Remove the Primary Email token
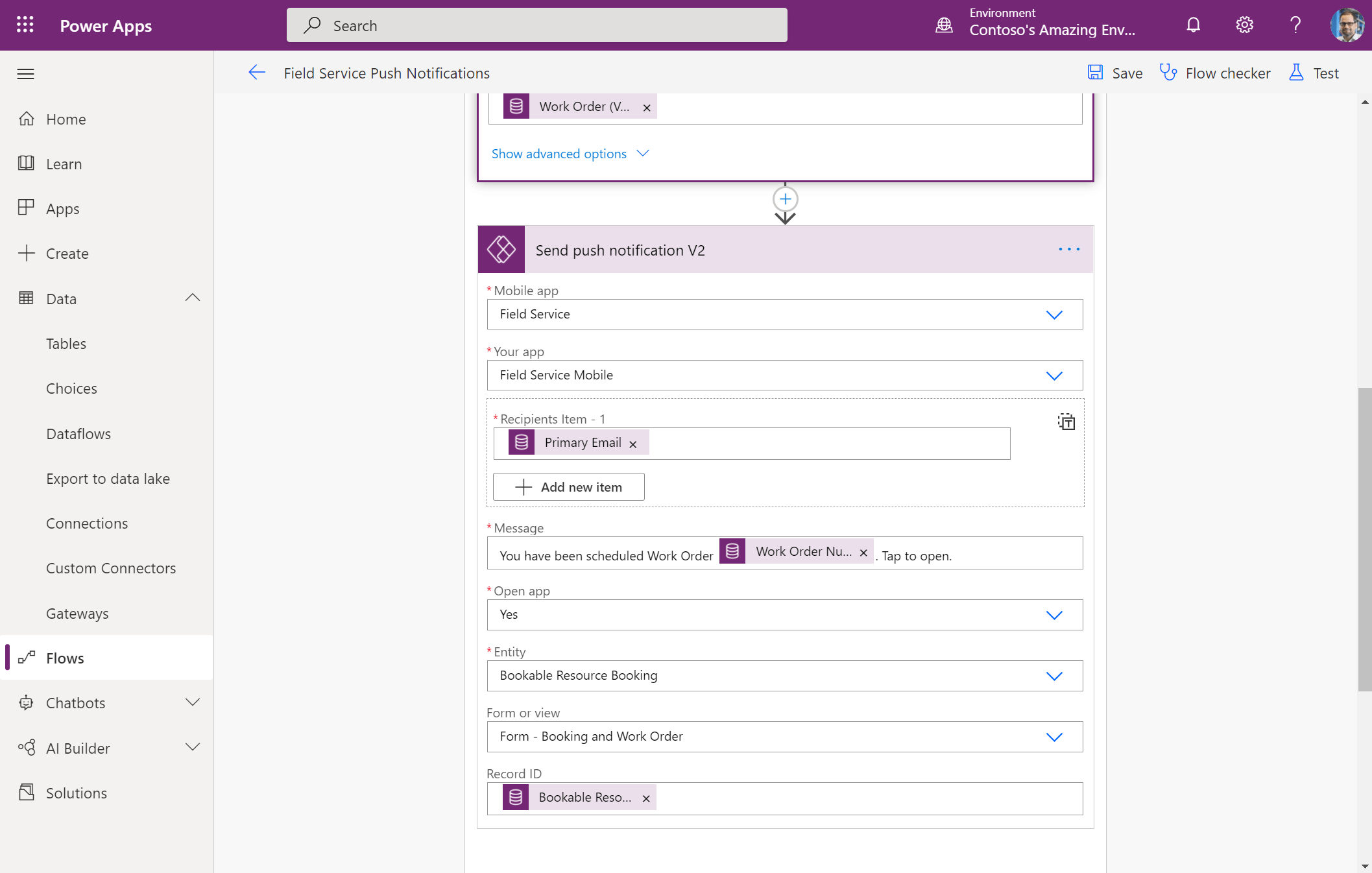The width and height of the screenshot is (1372, 873). [633, 444]
